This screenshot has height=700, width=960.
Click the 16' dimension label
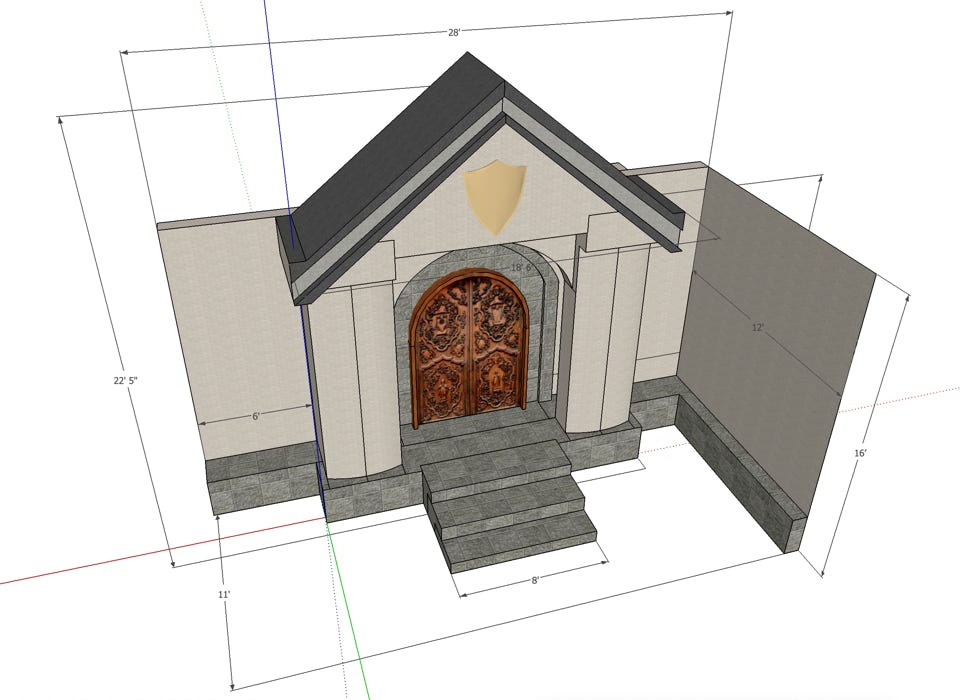[860, 453]
